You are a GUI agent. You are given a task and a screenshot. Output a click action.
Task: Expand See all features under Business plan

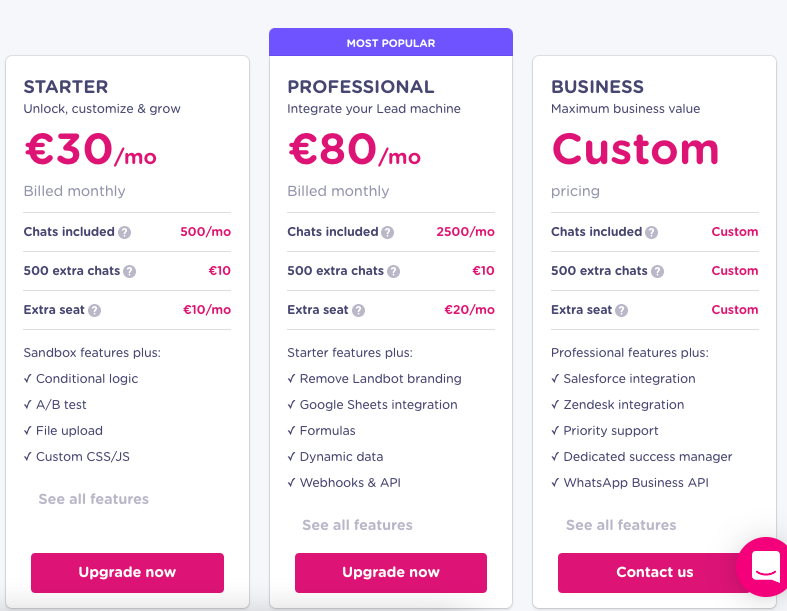621,525
